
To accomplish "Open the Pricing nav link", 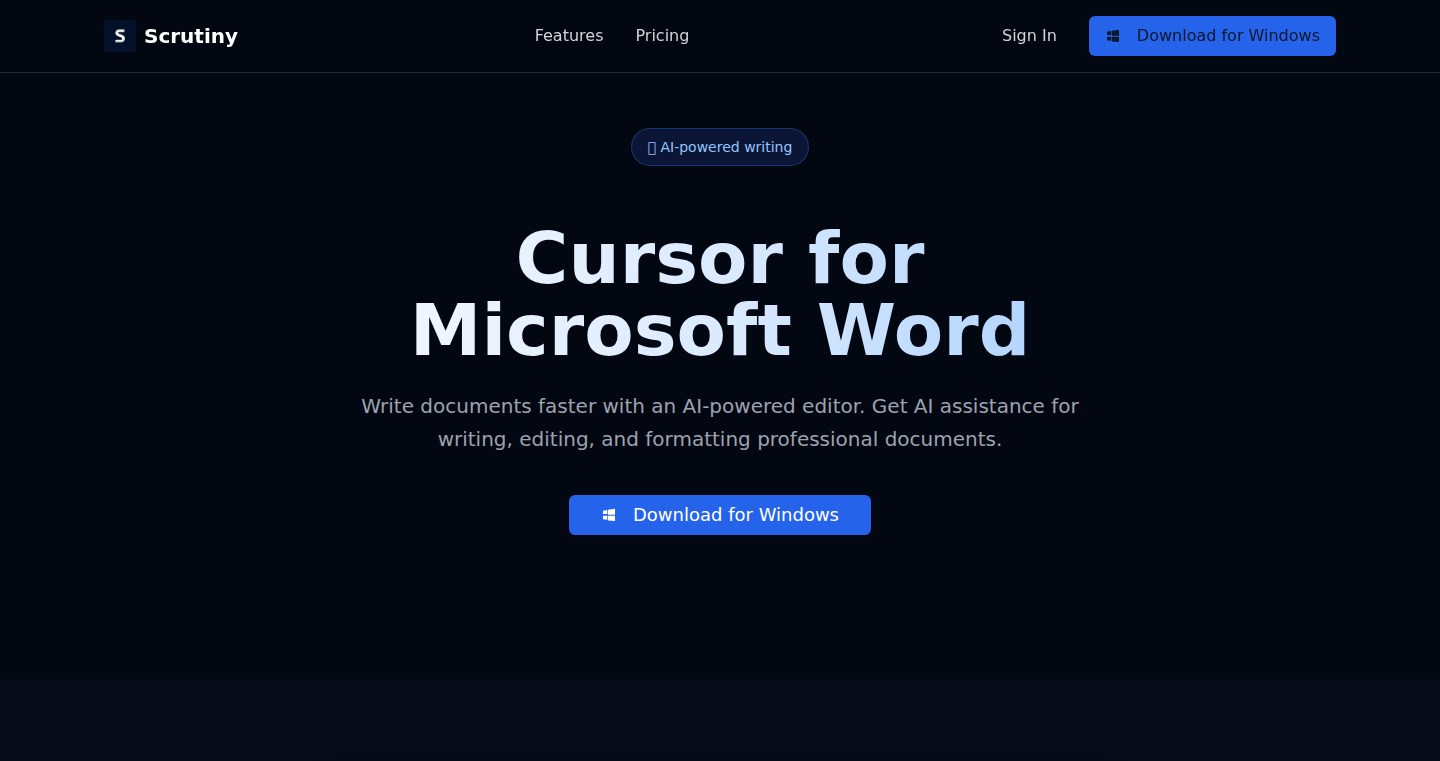I will (662, 36).
